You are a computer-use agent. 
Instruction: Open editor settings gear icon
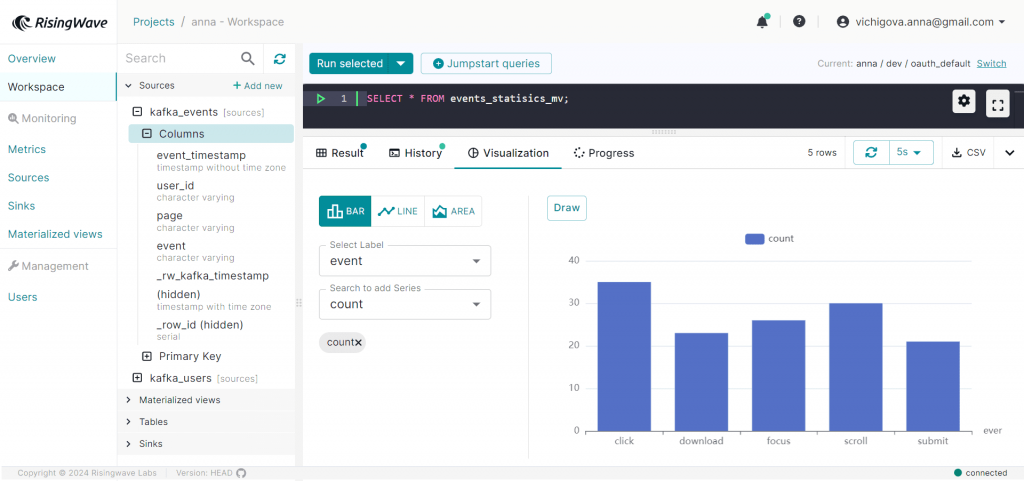[964, 100]
